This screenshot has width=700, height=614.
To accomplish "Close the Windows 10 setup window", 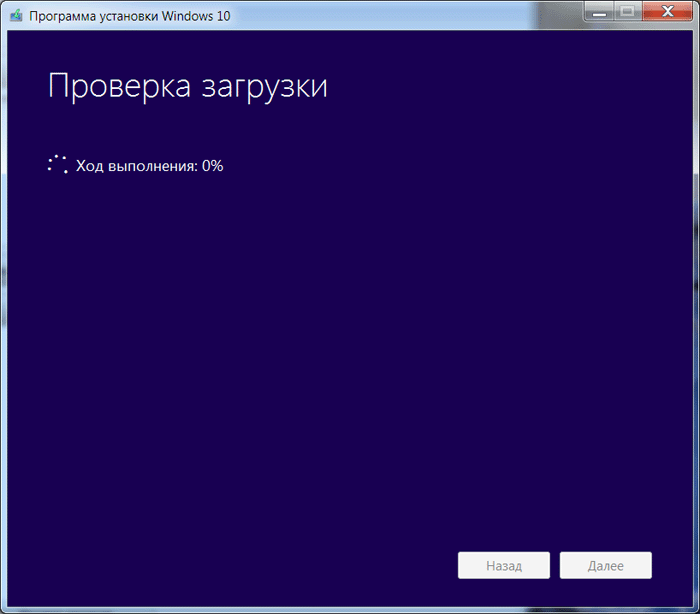I will [667, 12].
